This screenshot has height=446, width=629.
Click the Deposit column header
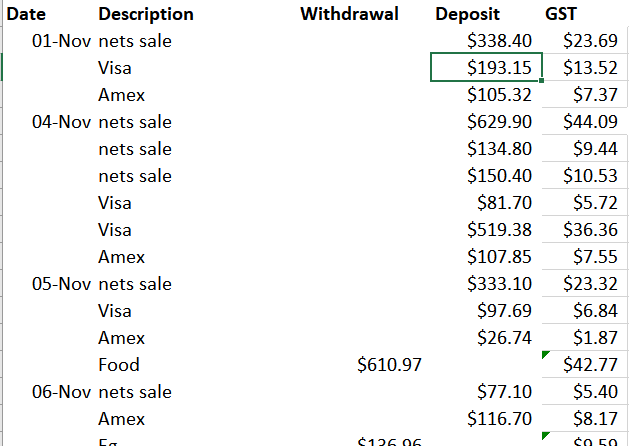[x=468, y=14]
